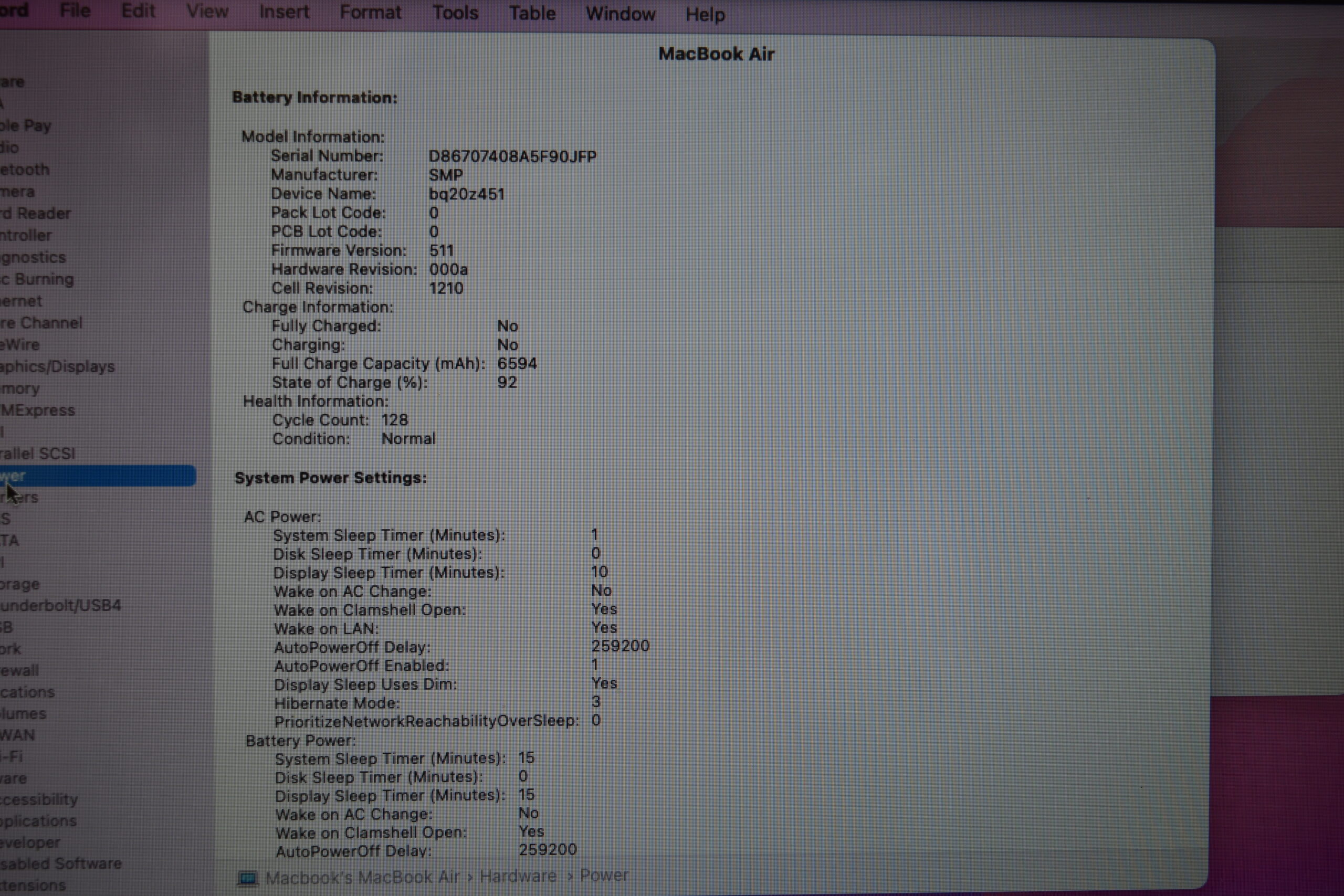Select Parallel SCSI in the sidebar
1344x896 pixels.
point(38,454)
